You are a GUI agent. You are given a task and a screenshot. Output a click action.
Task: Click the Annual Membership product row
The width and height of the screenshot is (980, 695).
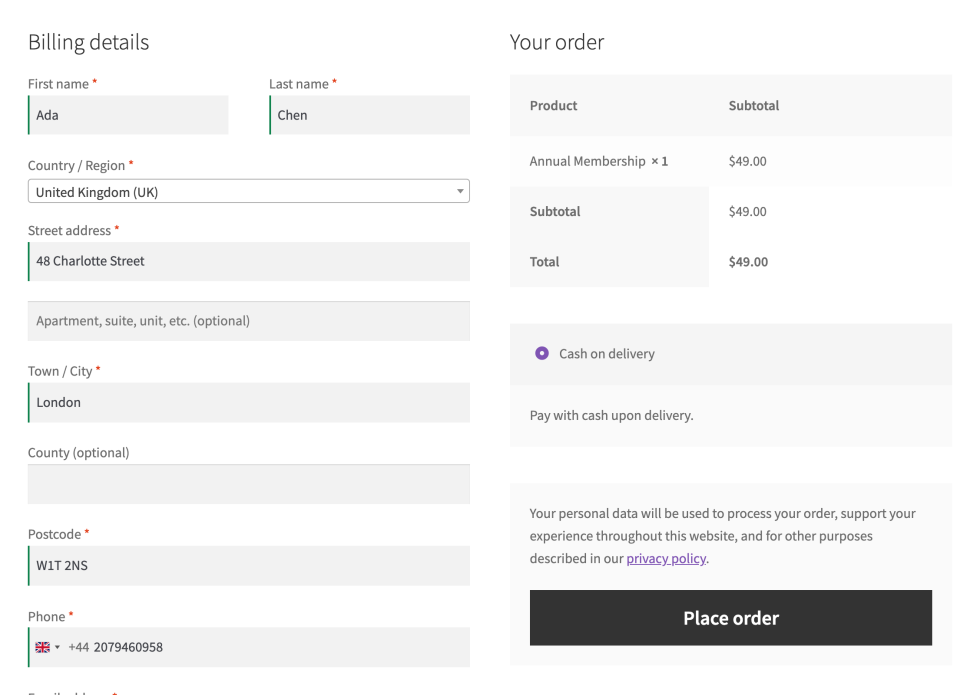pos(731,161)
